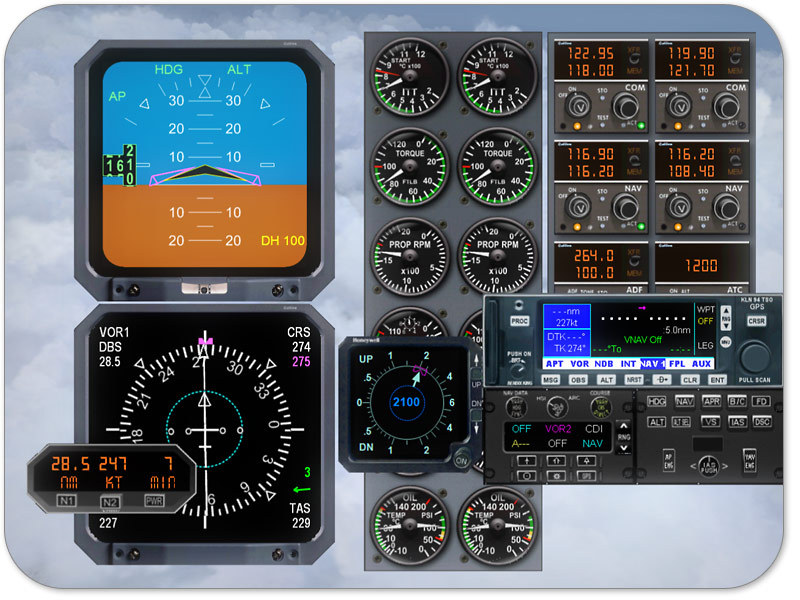Flip XFR/MEM switch on NAV 108.40 radio
The image size is (800, 600).
pos(735,161)
